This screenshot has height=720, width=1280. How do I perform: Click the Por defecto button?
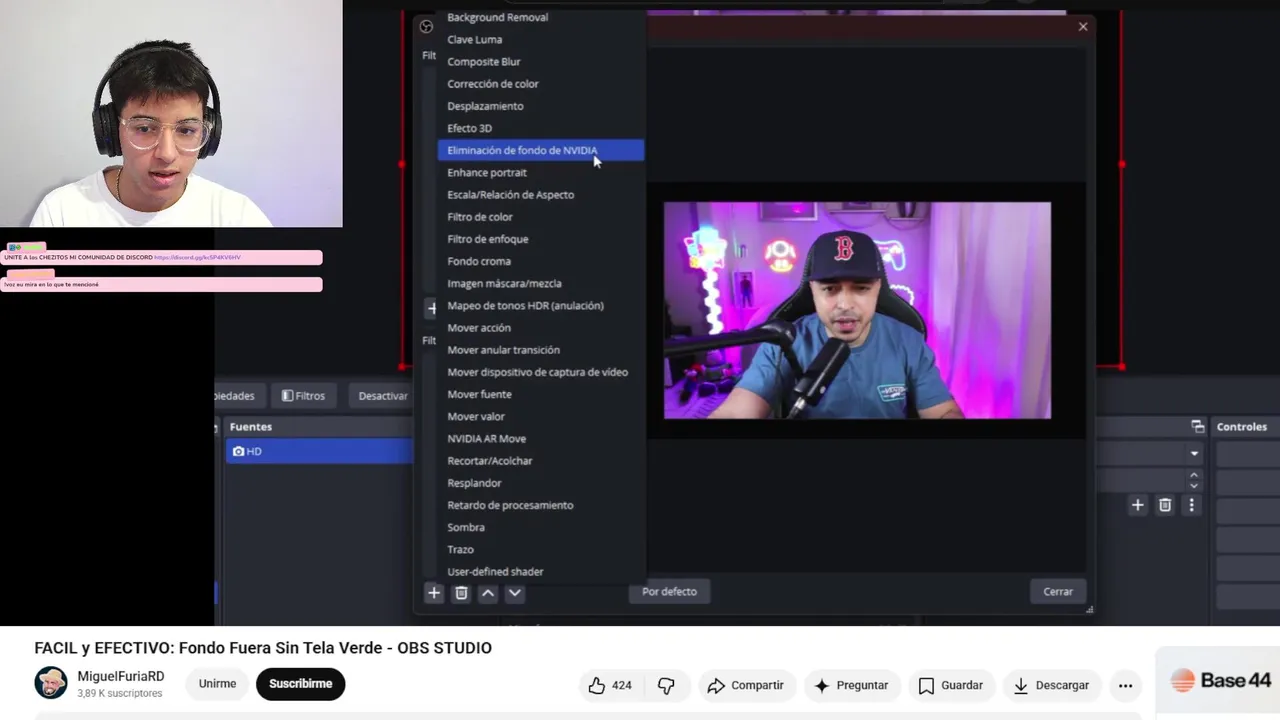click(x=669, y=591)
